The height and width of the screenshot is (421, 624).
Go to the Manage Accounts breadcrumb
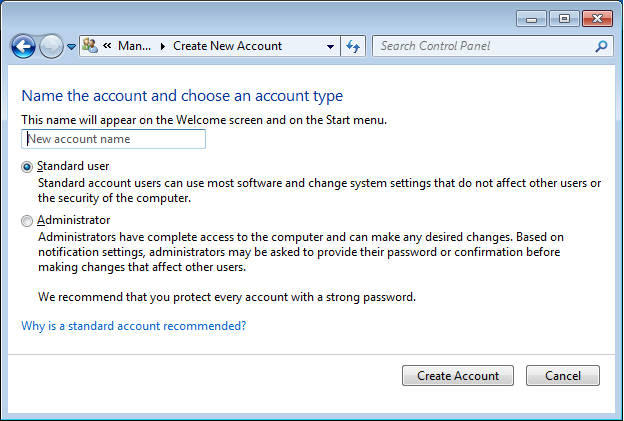coord(135,46)
